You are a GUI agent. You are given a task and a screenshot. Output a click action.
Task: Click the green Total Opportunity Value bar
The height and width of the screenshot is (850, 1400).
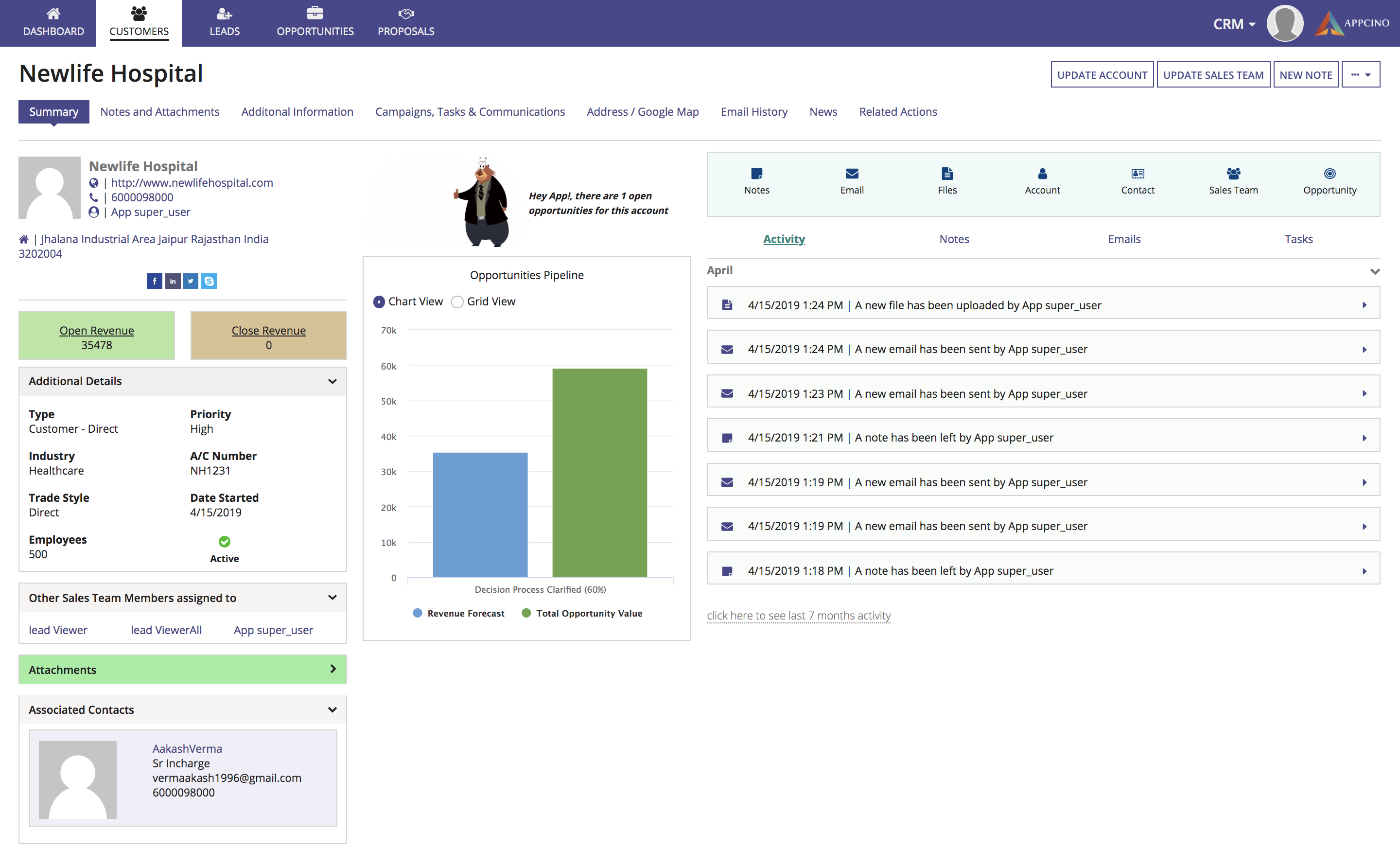tap(599, 473)
